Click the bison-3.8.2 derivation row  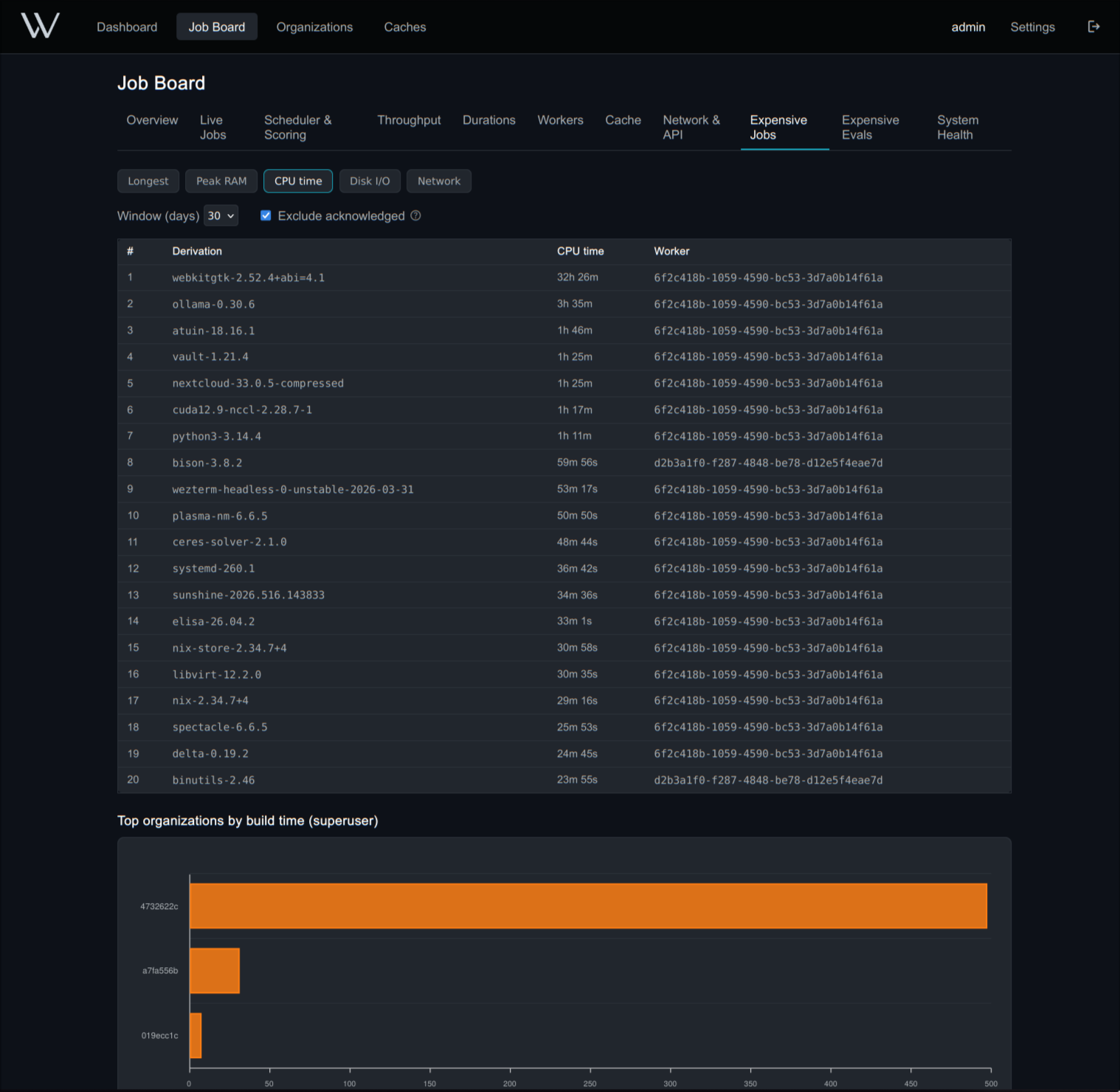coord(564,463)
